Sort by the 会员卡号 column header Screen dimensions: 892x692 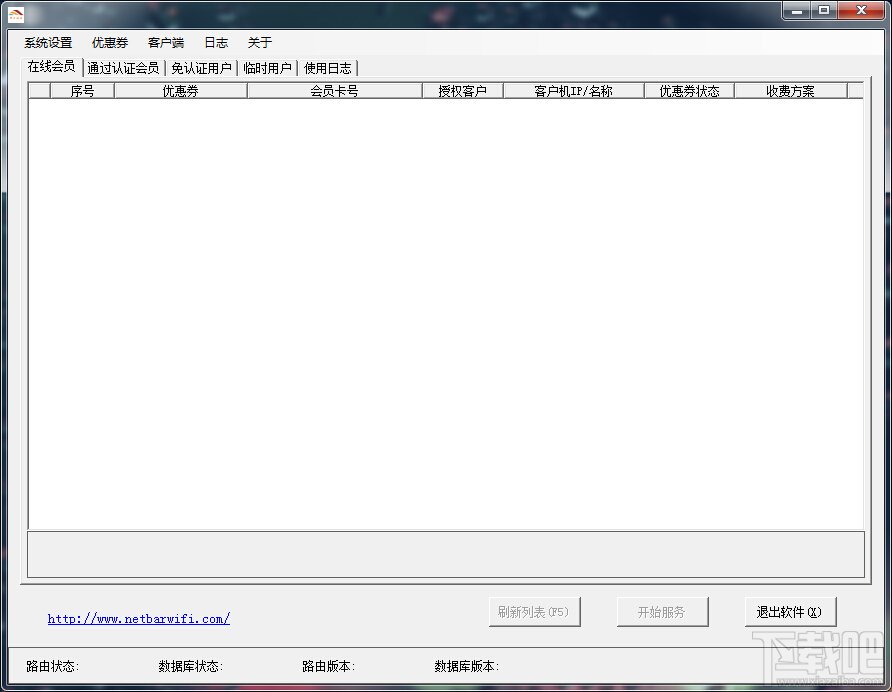[x=334, y=91]
